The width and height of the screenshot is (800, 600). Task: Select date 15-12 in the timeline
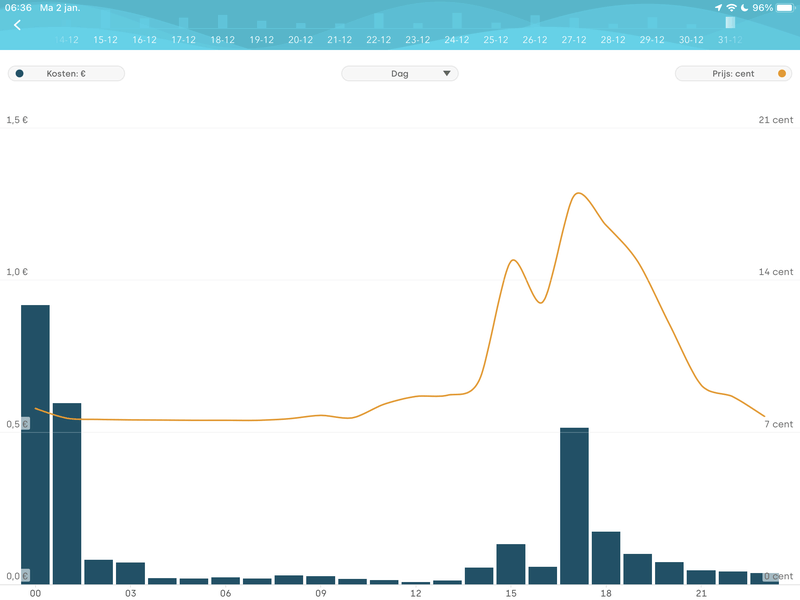coord(105,40)
